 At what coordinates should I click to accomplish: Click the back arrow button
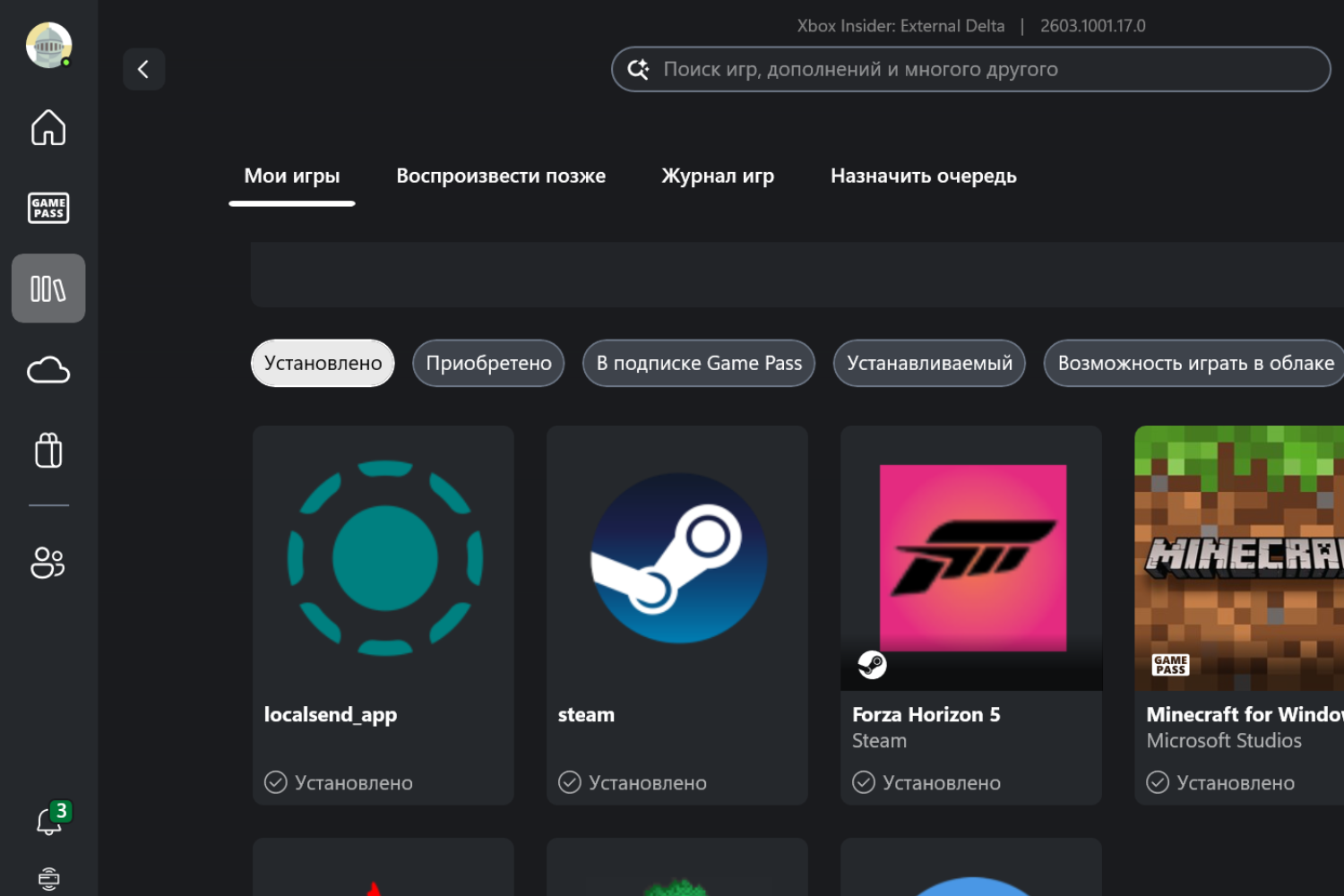point(143,68)
